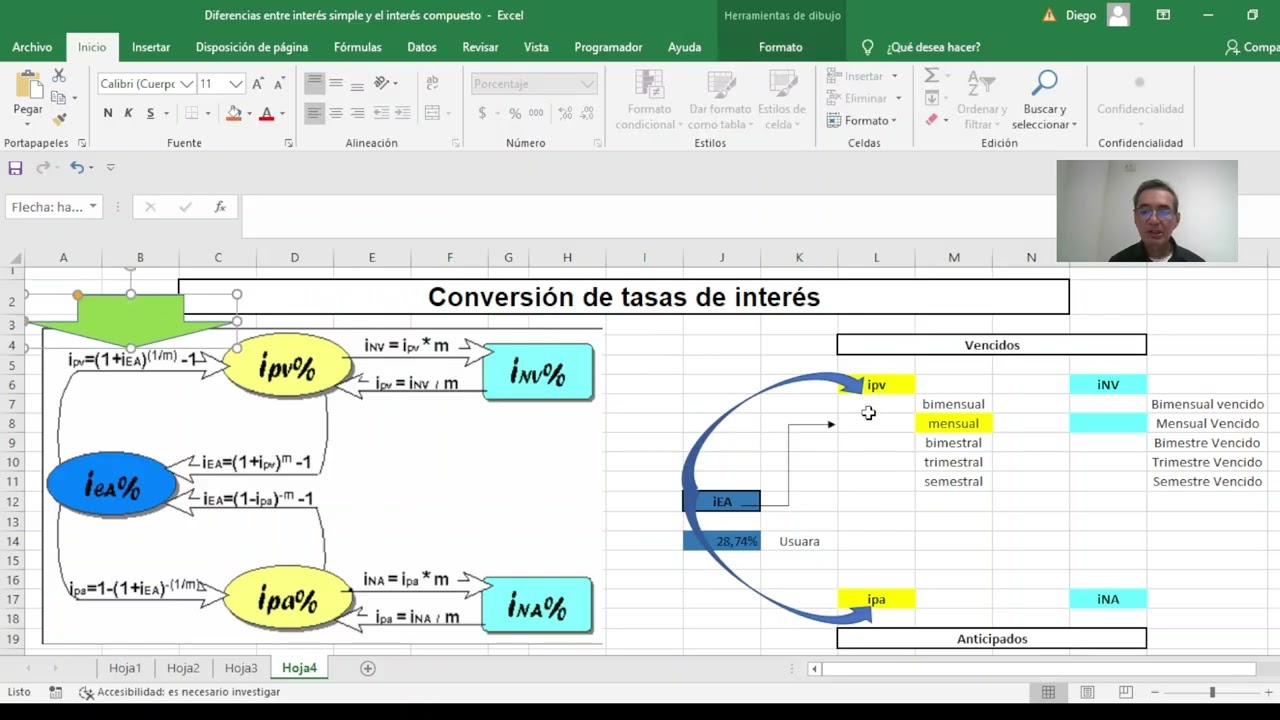Click the Format Painter brush icon
The image size is (1280, 720).
pyautogui.click(x=59, y=119)
